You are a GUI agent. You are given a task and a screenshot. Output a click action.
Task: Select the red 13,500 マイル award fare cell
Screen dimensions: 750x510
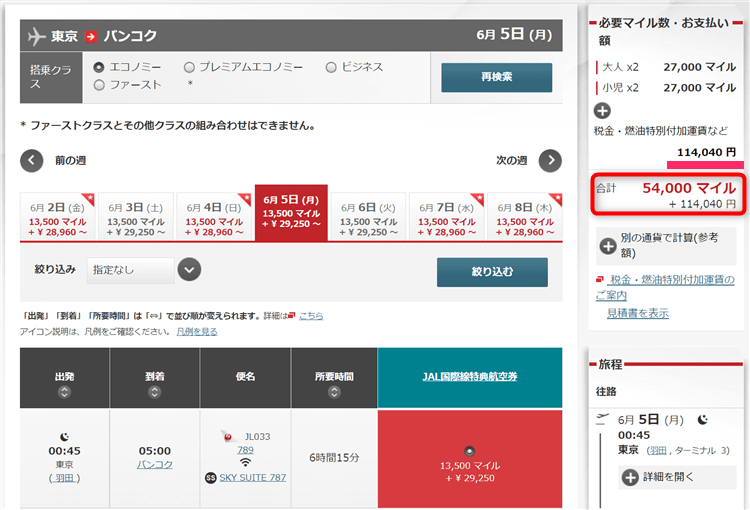pyautogui.click(x=469, y=459)
